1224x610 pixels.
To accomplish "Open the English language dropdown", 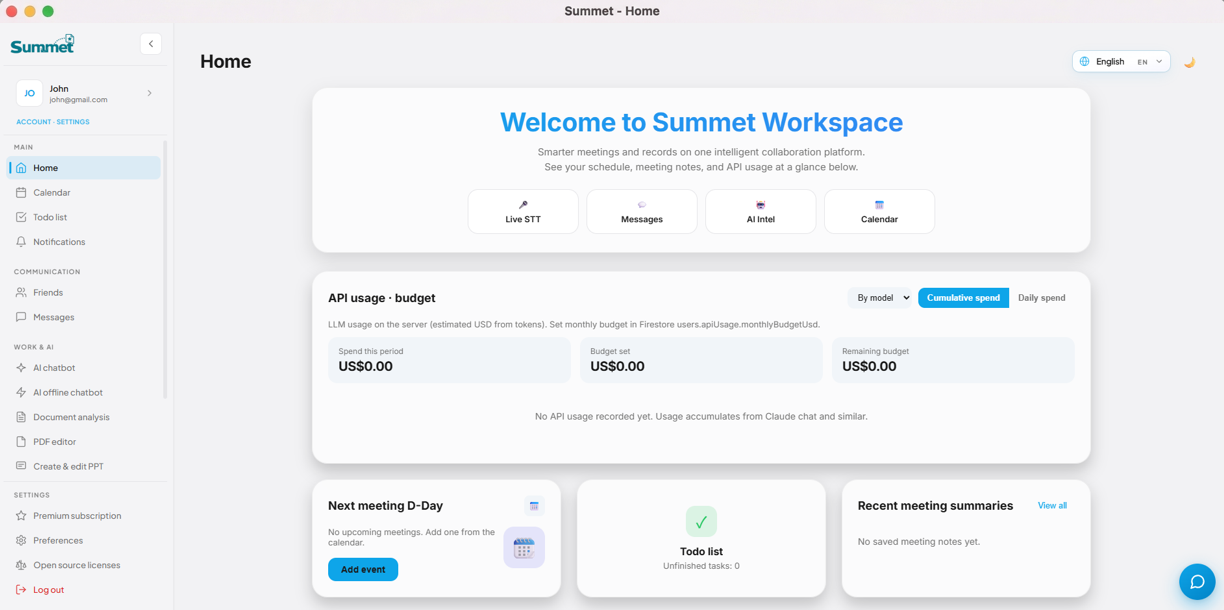I will click(x=1121, y=62).
